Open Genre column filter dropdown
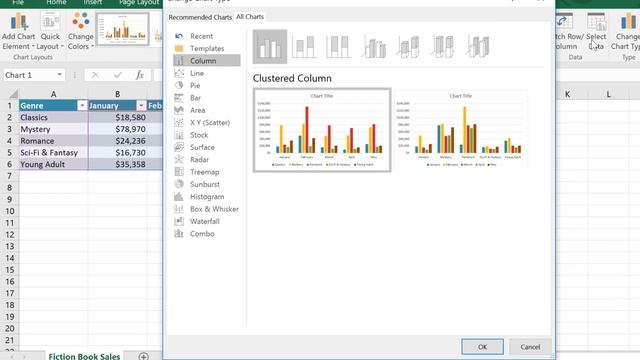This screenshot has width=640, height=360. [82, 106]
